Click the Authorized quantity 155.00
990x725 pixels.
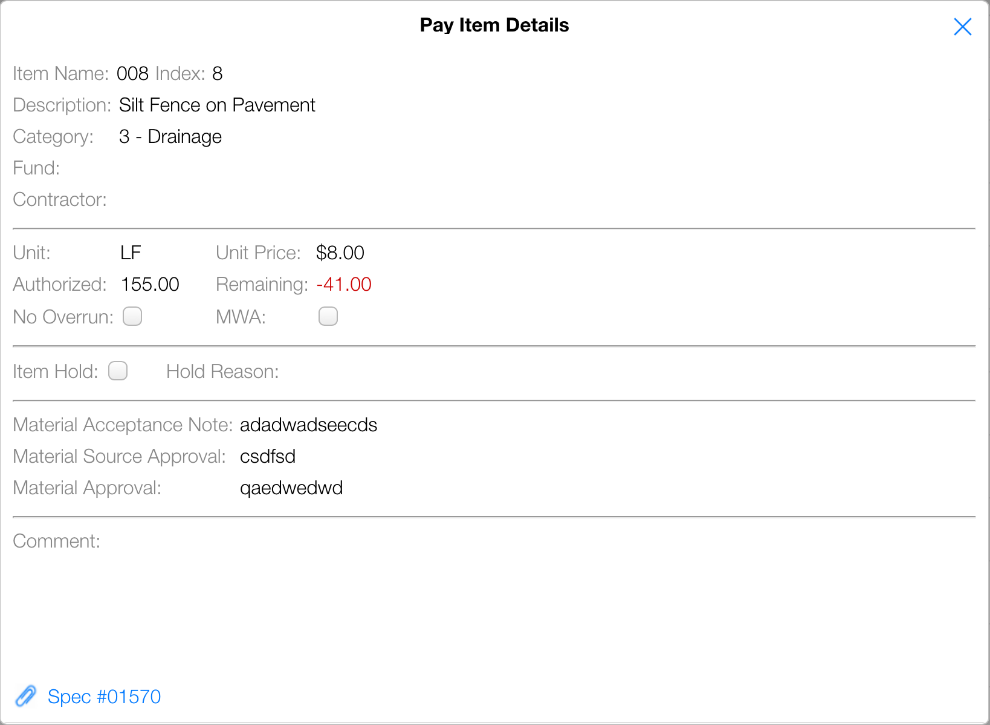pyautogui.click(x=150, y=285)
